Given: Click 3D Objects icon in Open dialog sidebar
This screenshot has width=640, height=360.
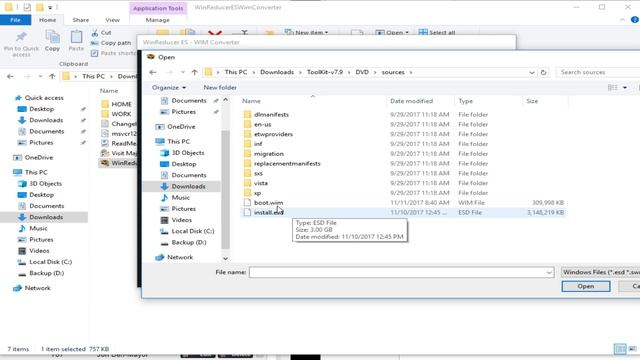Looking at the screenshot, I should coord(164,153).
